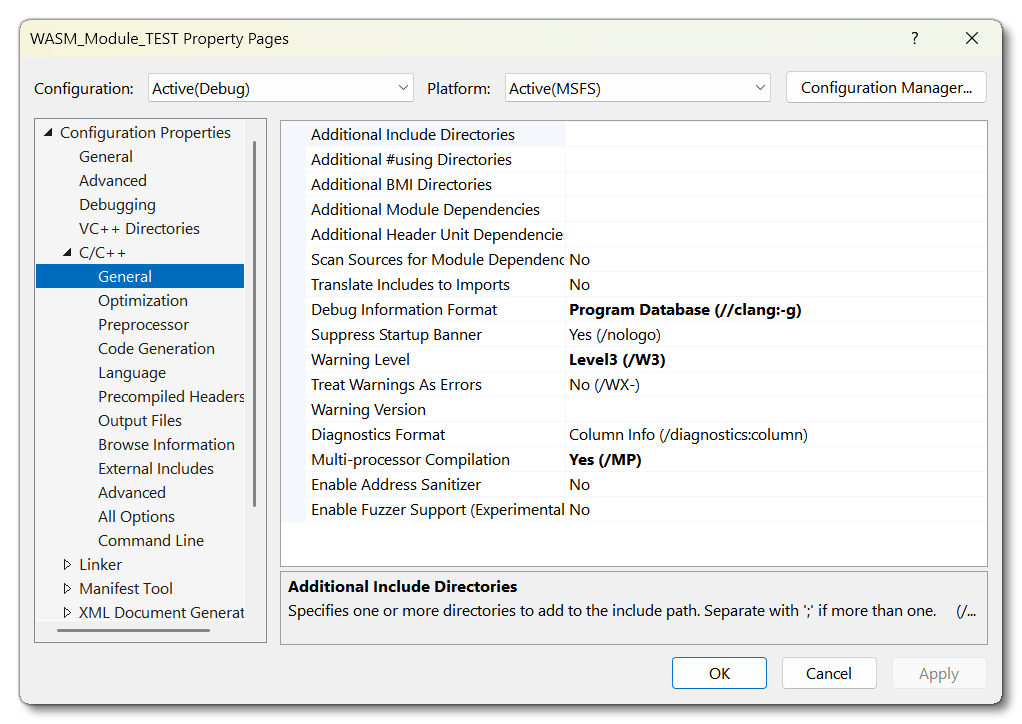This screenshot has width=1022, height=724.
Task: Open the Command Line page
Action: (x=150, y=541)
